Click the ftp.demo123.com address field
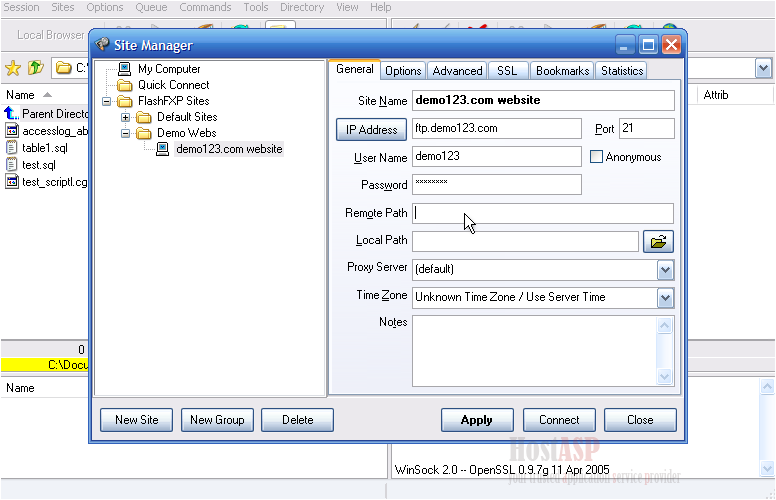This screenshot has height=500, width=776. 496,129
